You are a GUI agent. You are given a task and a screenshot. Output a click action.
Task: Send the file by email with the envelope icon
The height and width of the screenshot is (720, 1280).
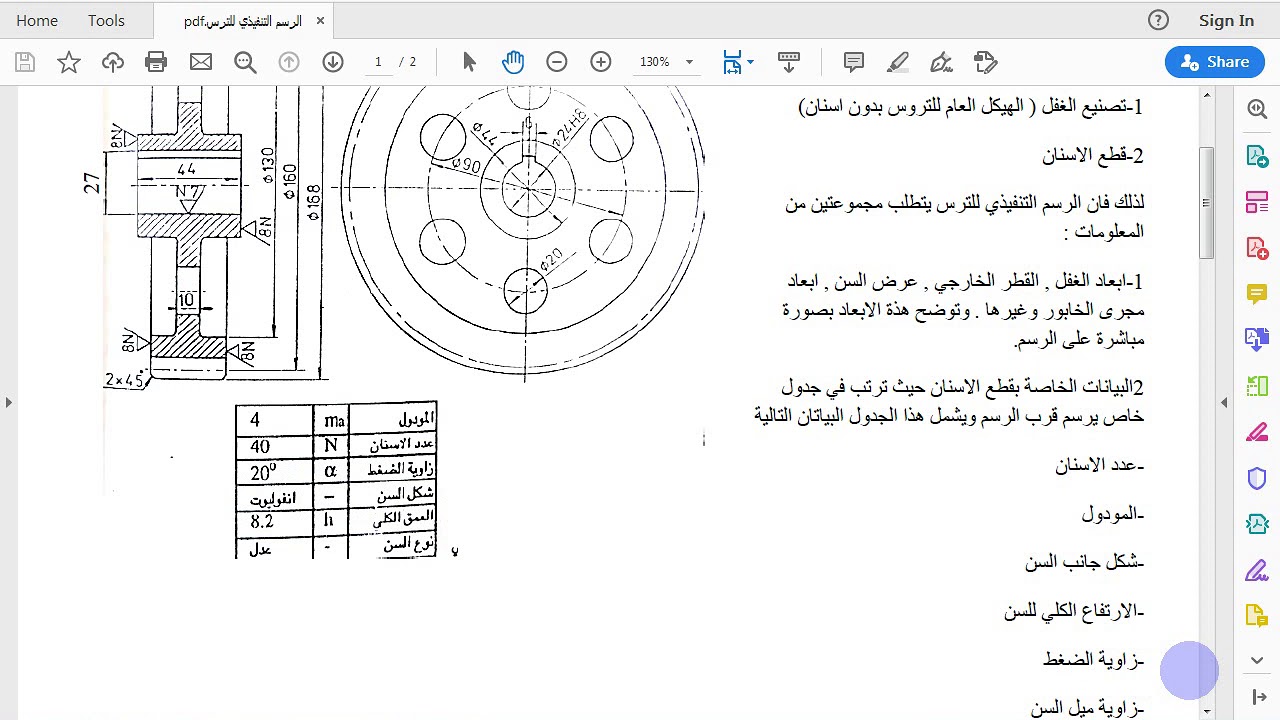tap(201, 62)
